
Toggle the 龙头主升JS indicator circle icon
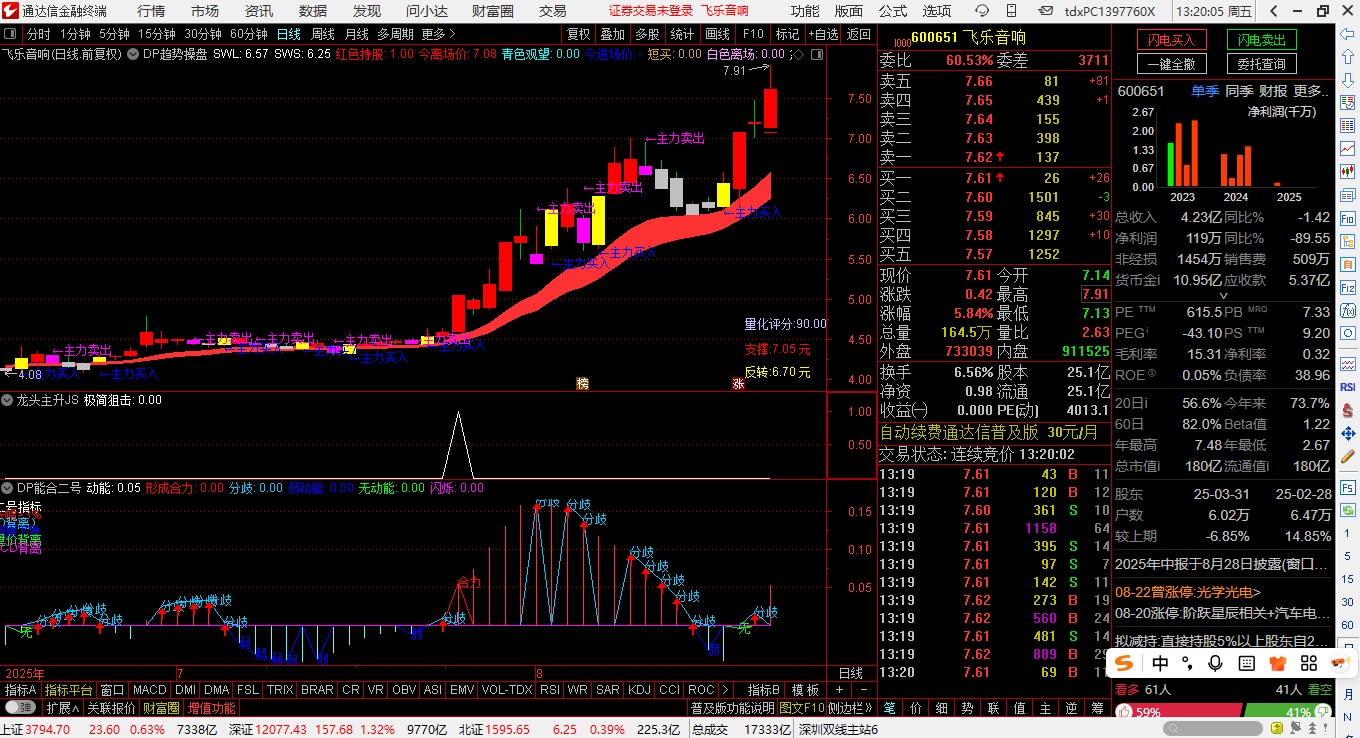click(x=8, y=400)
